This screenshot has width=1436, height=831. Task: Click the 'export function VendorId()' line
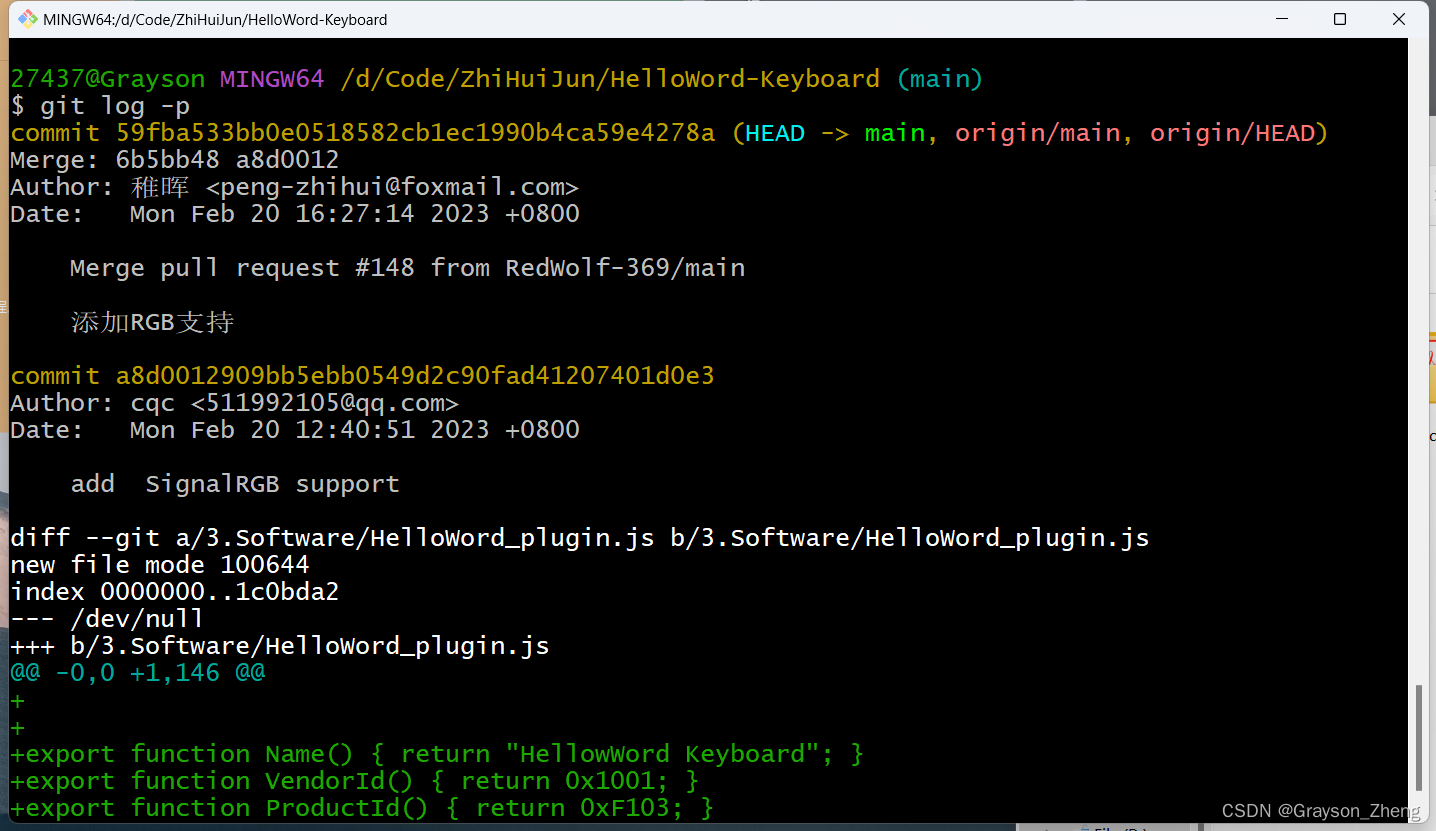(x=355, y=781)
